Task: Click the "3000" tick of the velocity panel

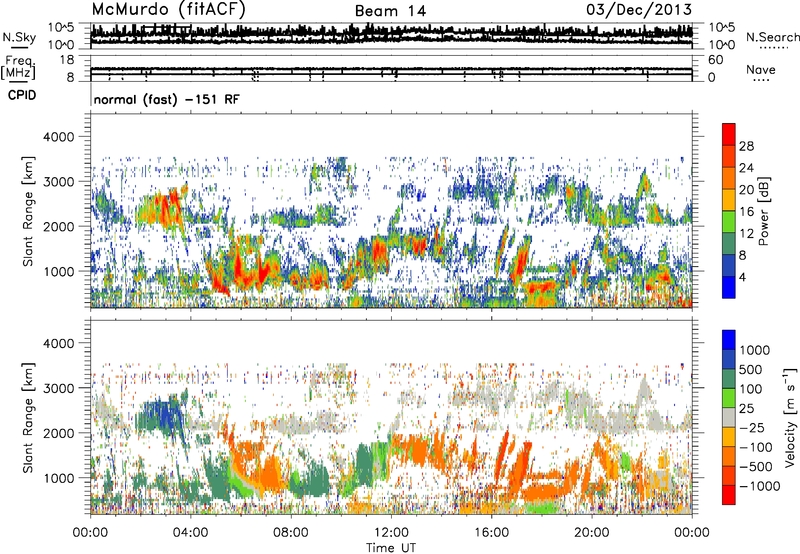Action: 58,388
